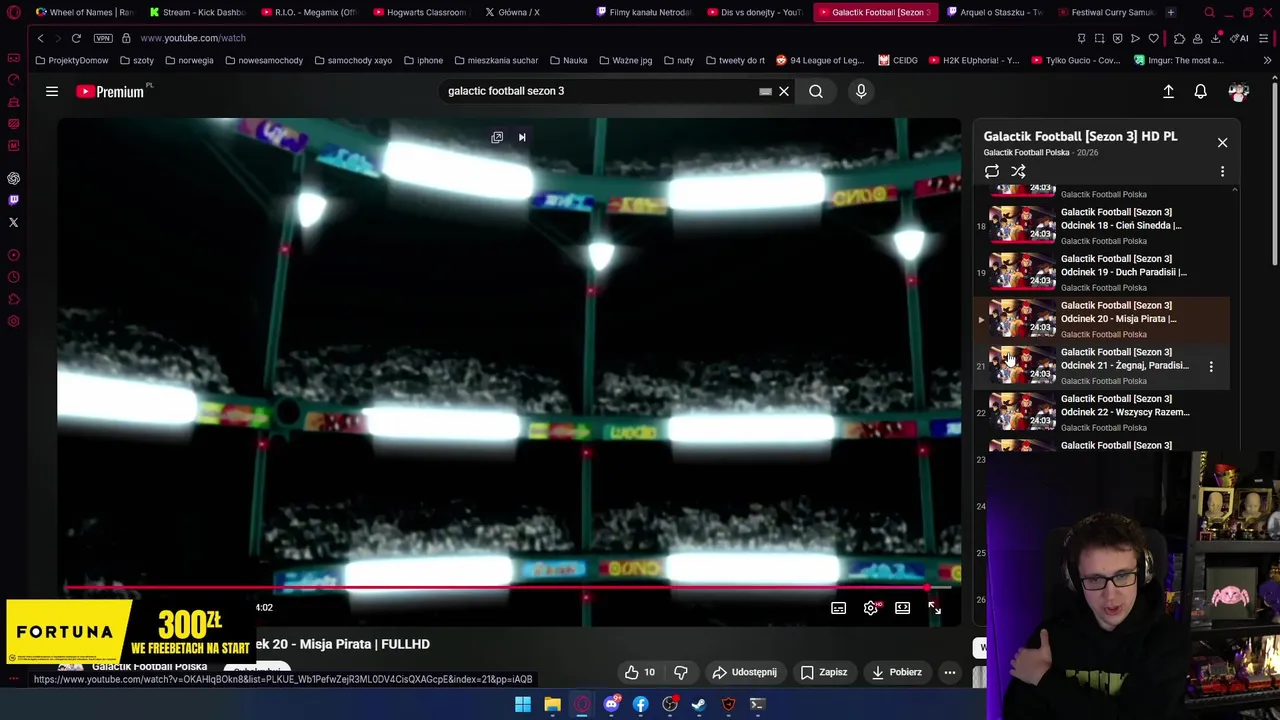1280x720 pixels.
Task: Open Discord from the taskbar
Action: pos(611,705)
